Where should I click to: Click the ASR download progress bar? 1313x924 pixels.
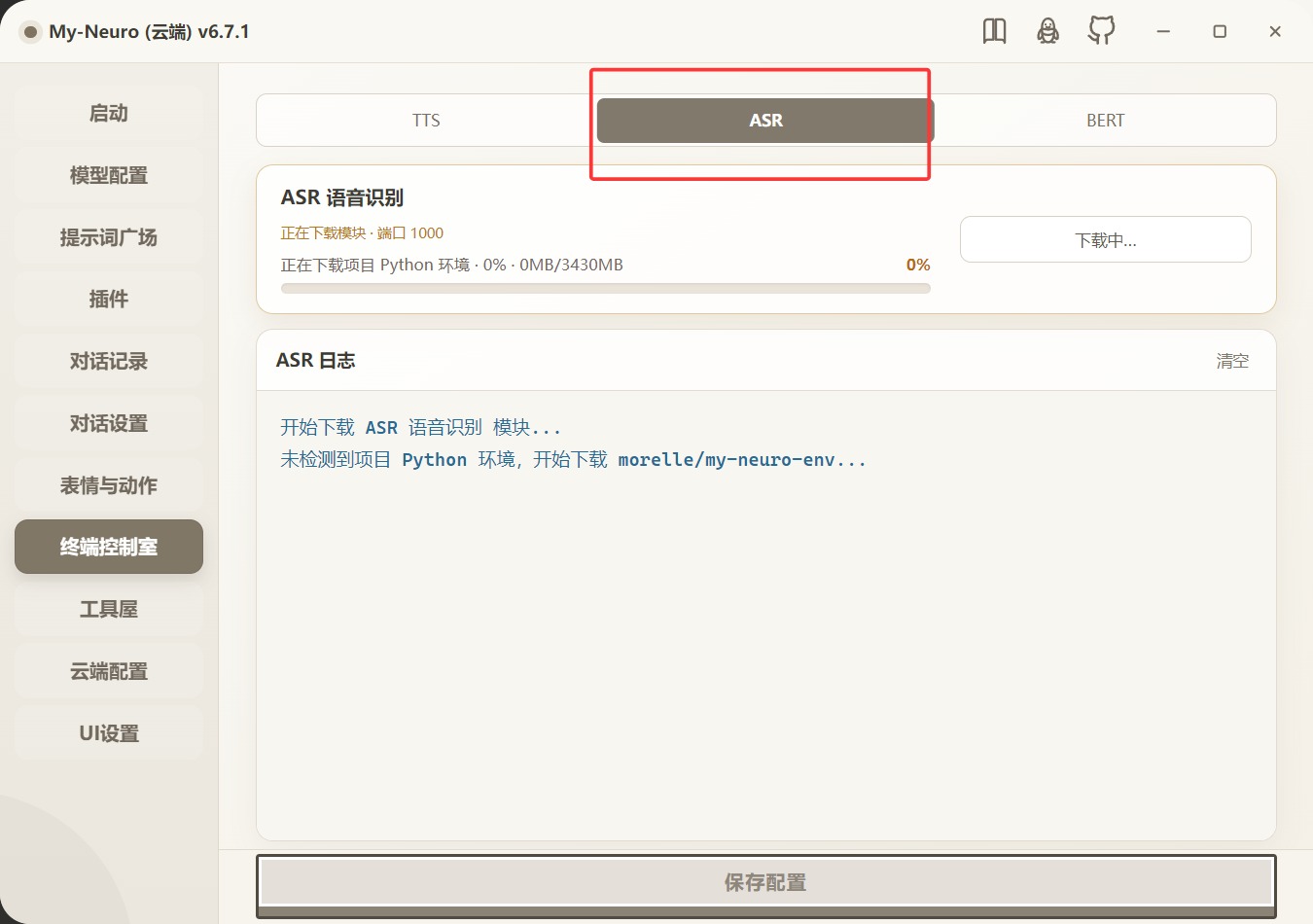(x=606, y=289)
